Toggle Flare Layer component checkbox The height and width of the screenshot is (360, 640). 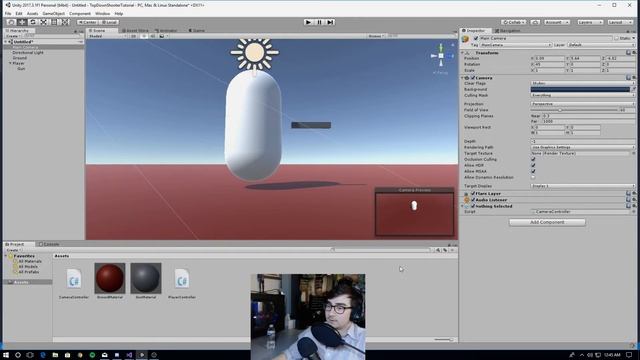pos(473,193)
